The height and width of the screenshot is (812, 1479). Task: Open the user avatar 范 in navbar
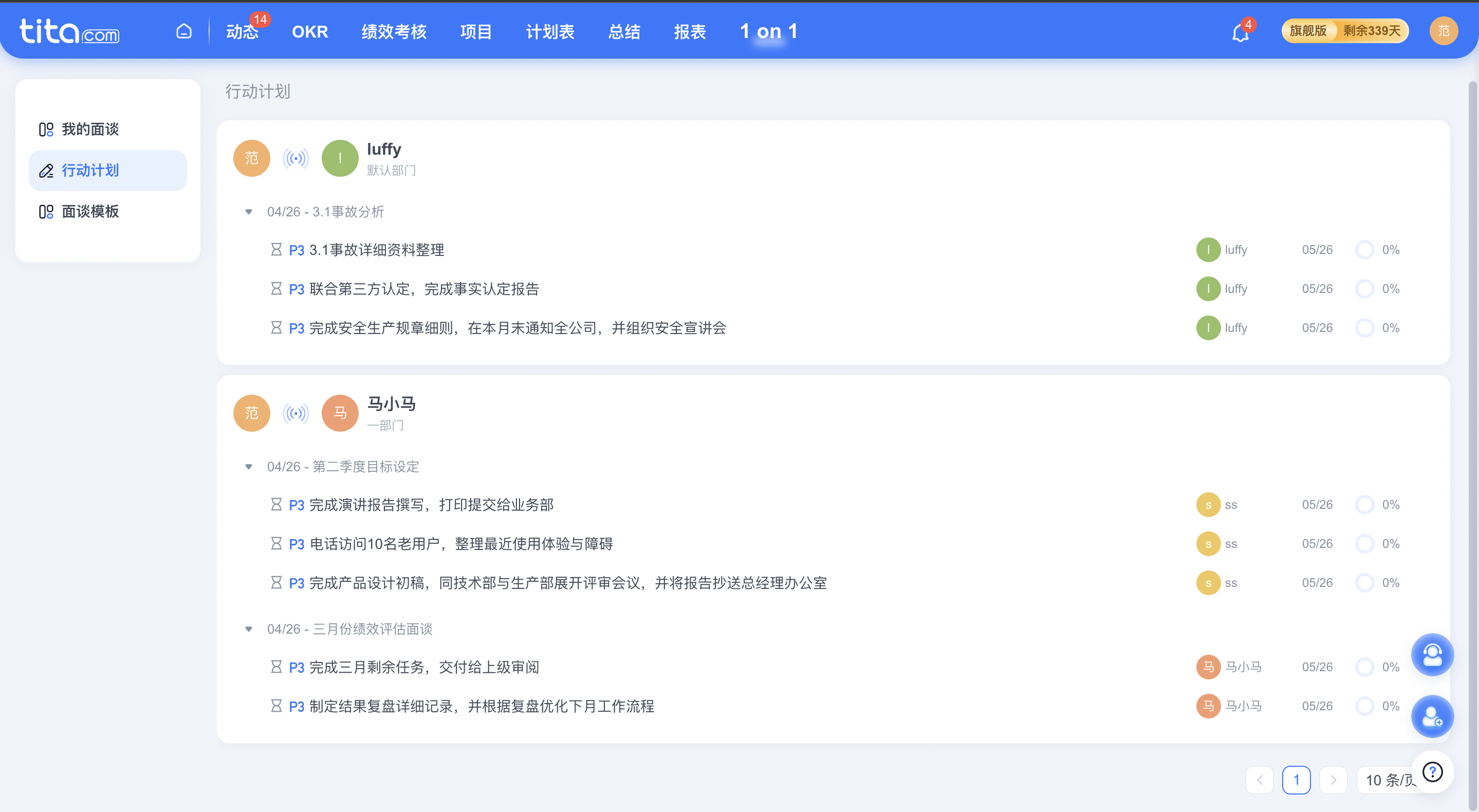pyautogui.click(x=1444, y=30)
